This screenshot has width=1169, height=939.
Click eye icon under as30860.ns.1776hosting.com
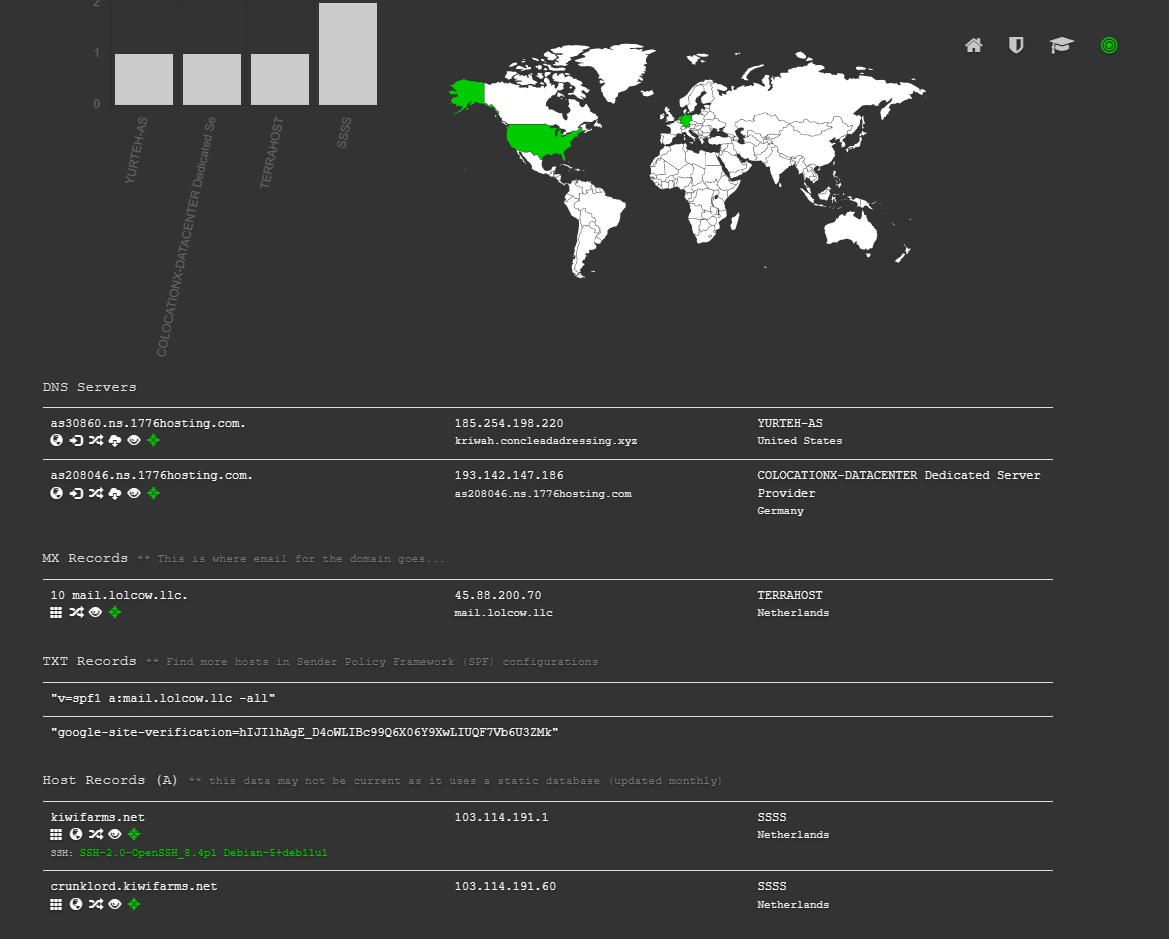click(134, 440)
